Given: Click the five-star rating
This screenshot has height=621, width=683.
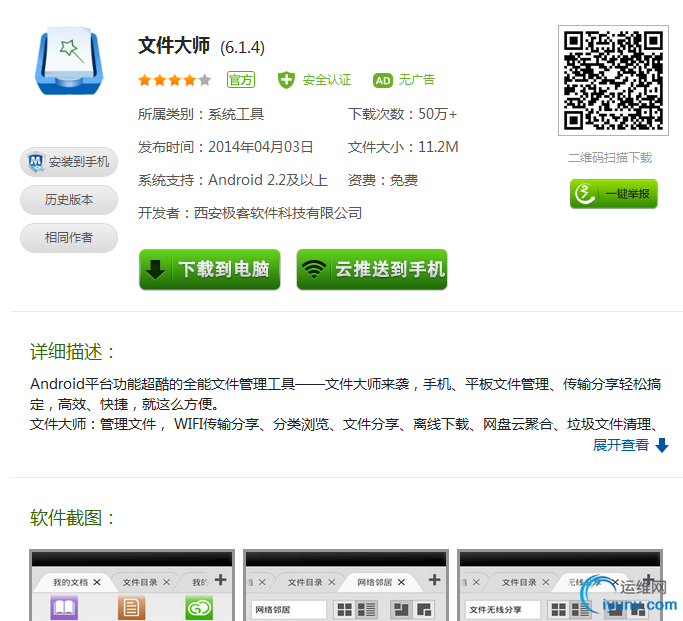Looking at the screenshot, I should pos(175,80).
